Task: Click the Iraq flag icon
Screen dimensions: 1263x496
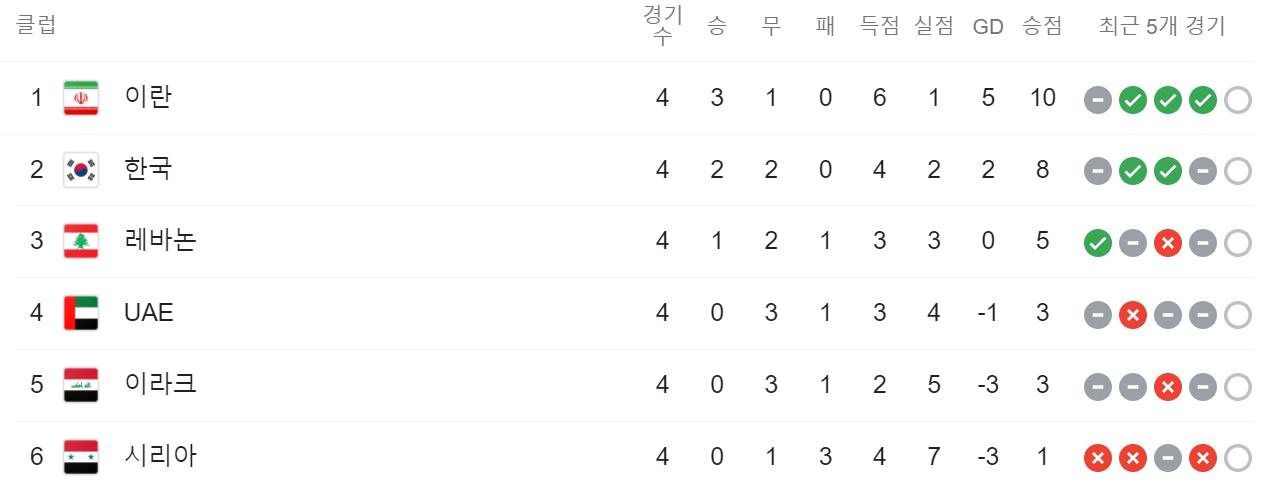Action: click(80, 385)
